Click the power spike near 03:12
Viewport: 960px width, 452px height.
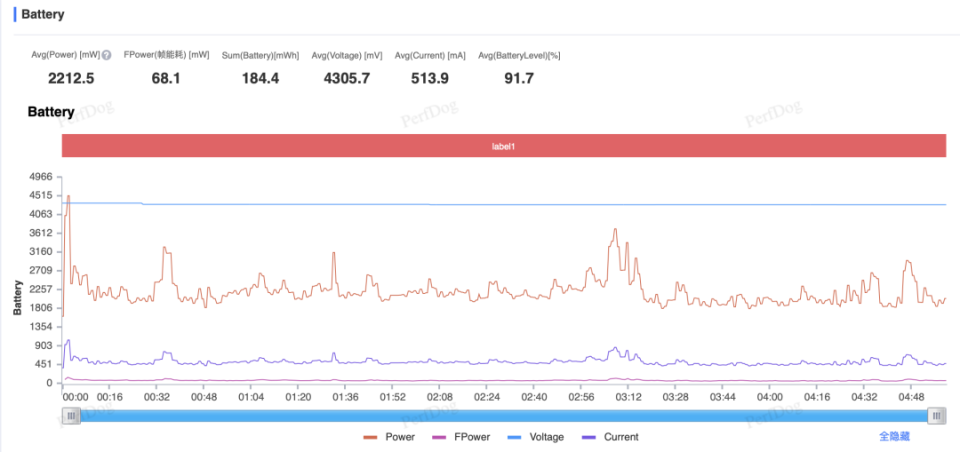coord(615,230)
